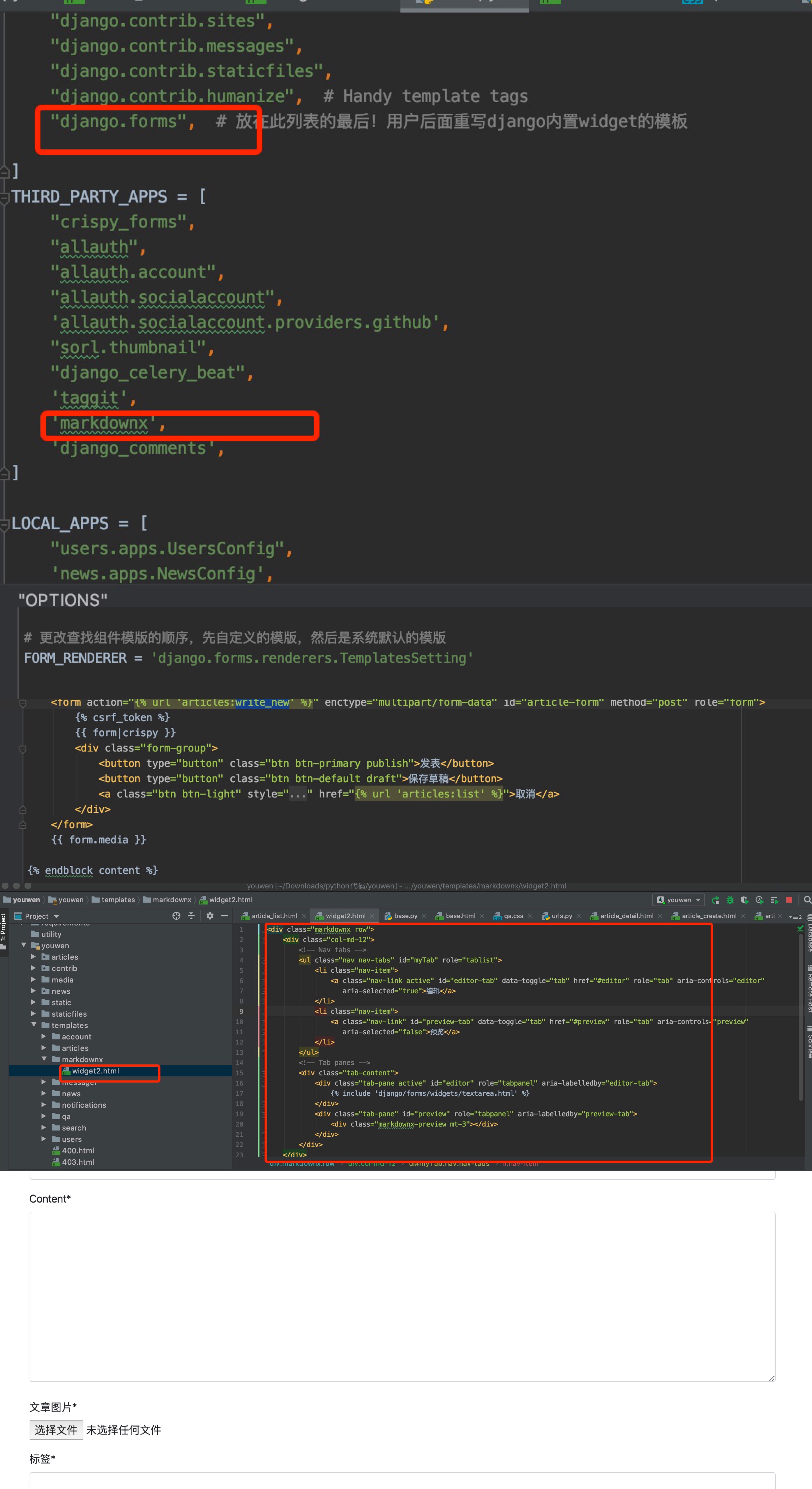The image size is (812, 1489).
Task: Switch to article_create.html tab
Action: coord(709,916)
